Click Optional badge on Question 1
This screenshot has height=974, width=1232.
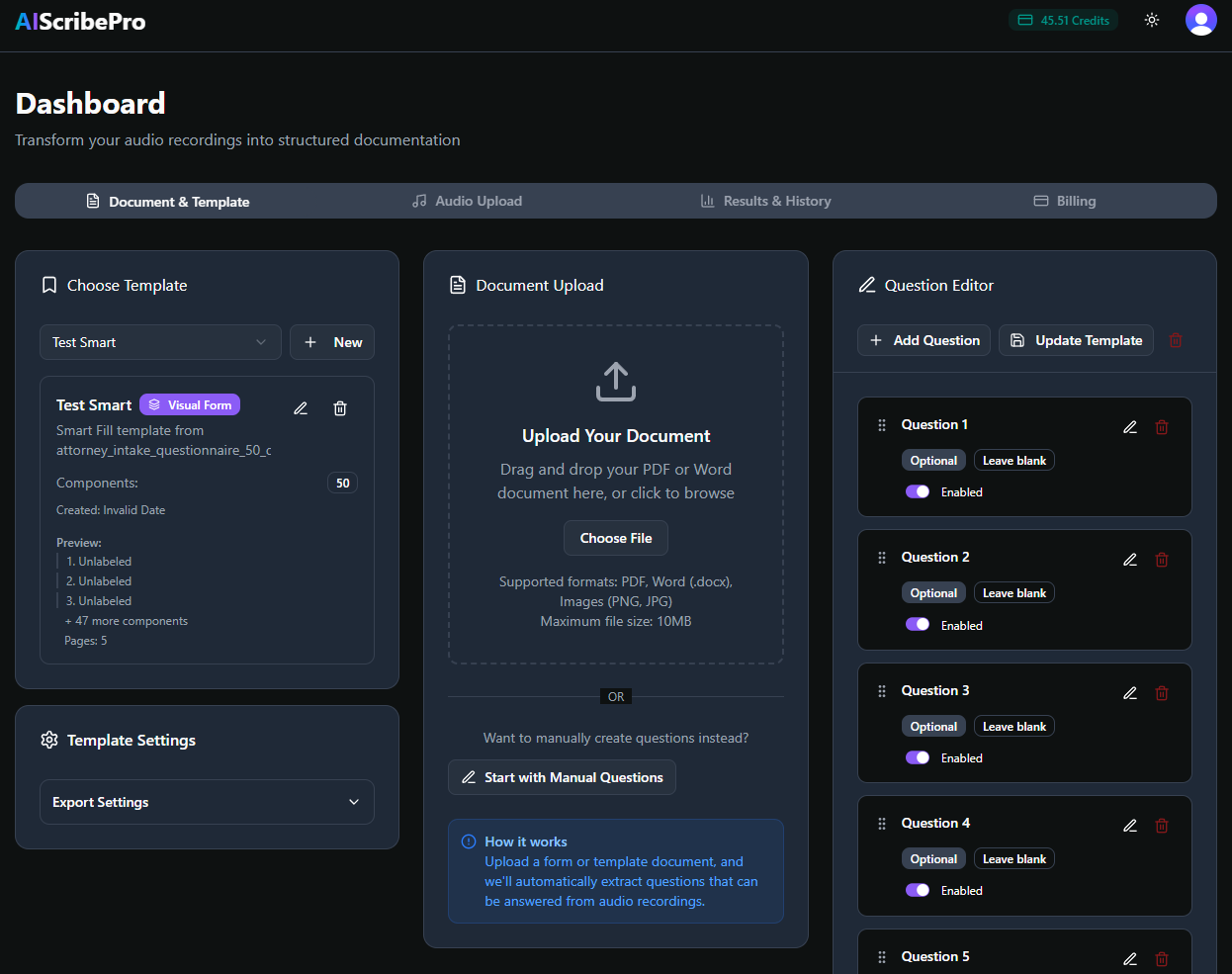pos(933,461)
